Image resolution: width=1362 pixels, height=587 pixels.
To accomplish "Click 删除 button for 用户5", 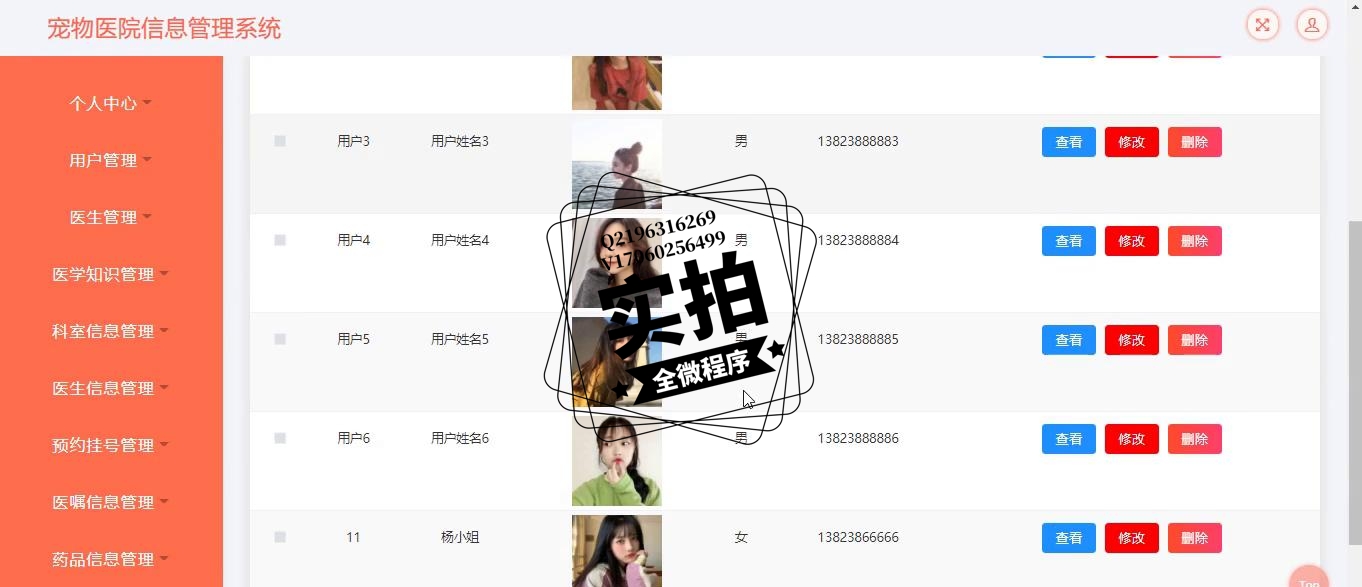I will (1195, 340).
